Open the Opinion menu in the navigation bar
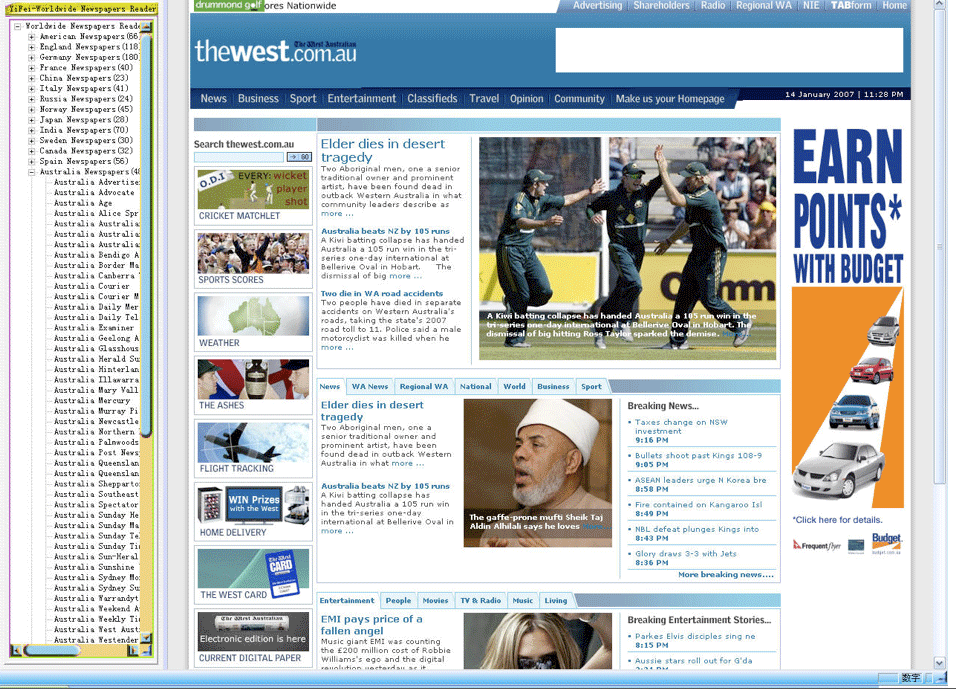 [x=526, y=99]
